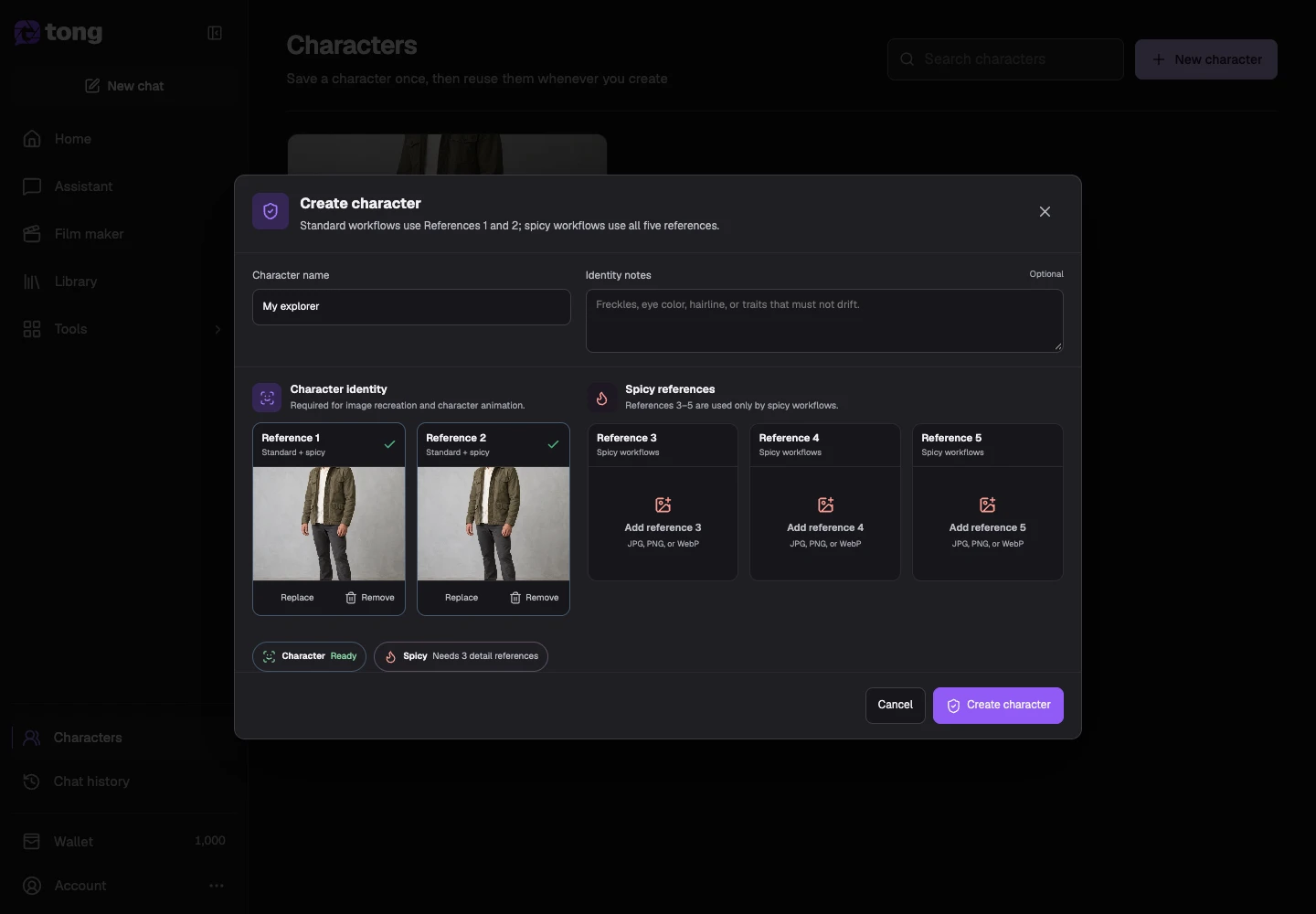Click the wallet balance 1,000
The image size is (1316, 914).
[210, 841]
